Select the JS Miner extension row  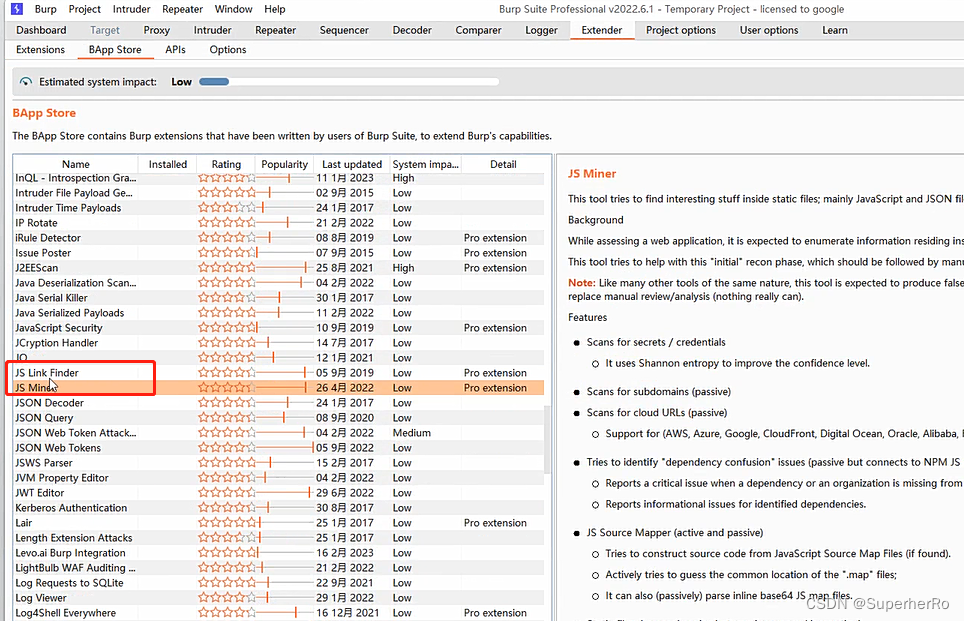point(279,388)
